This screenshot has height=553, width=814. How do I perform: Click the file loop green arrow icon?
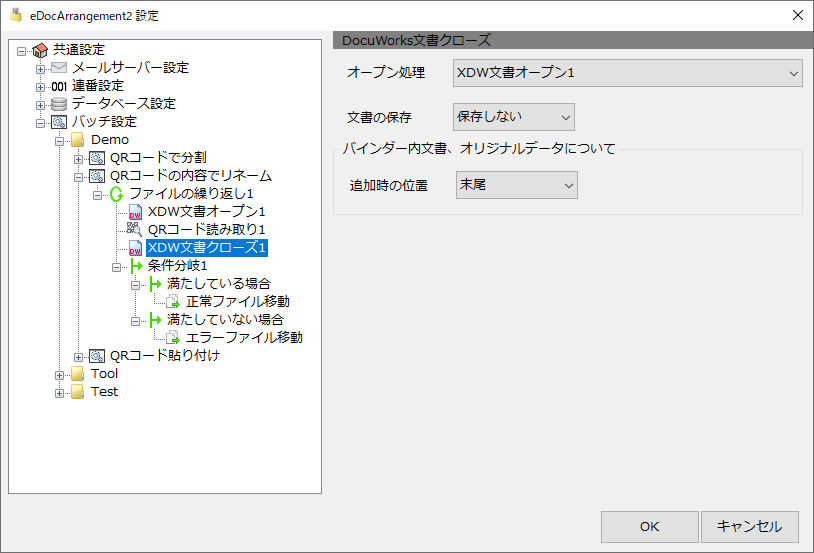[x=116, y=194]
